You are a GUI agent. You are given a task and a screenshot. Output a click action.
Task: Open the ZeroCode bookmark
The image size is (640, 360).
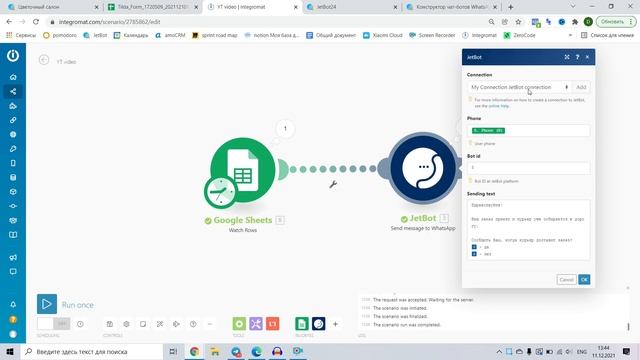(x=519, y=36)
